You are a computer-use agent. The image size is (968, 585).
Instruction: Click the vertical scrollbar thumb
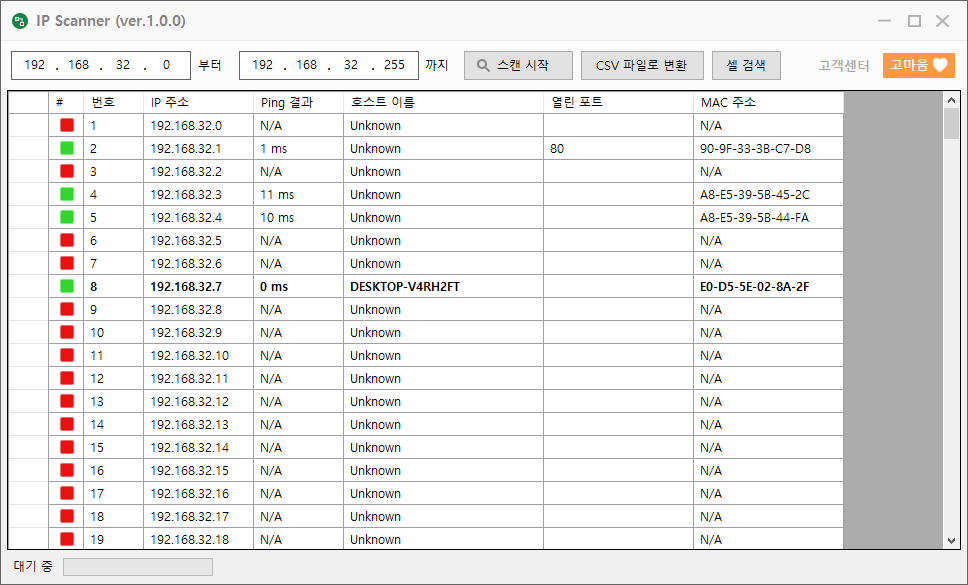coord(951,123)
